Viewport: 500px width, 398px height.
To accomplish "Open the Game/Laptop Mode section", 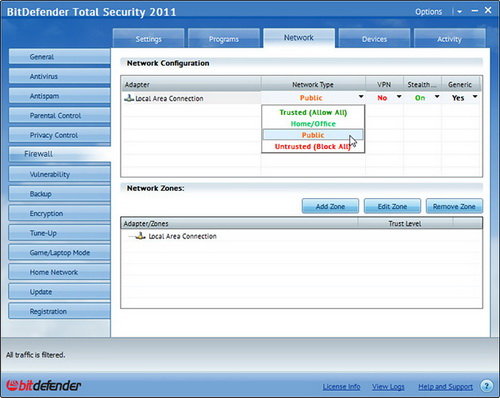I will coord(59,253).
